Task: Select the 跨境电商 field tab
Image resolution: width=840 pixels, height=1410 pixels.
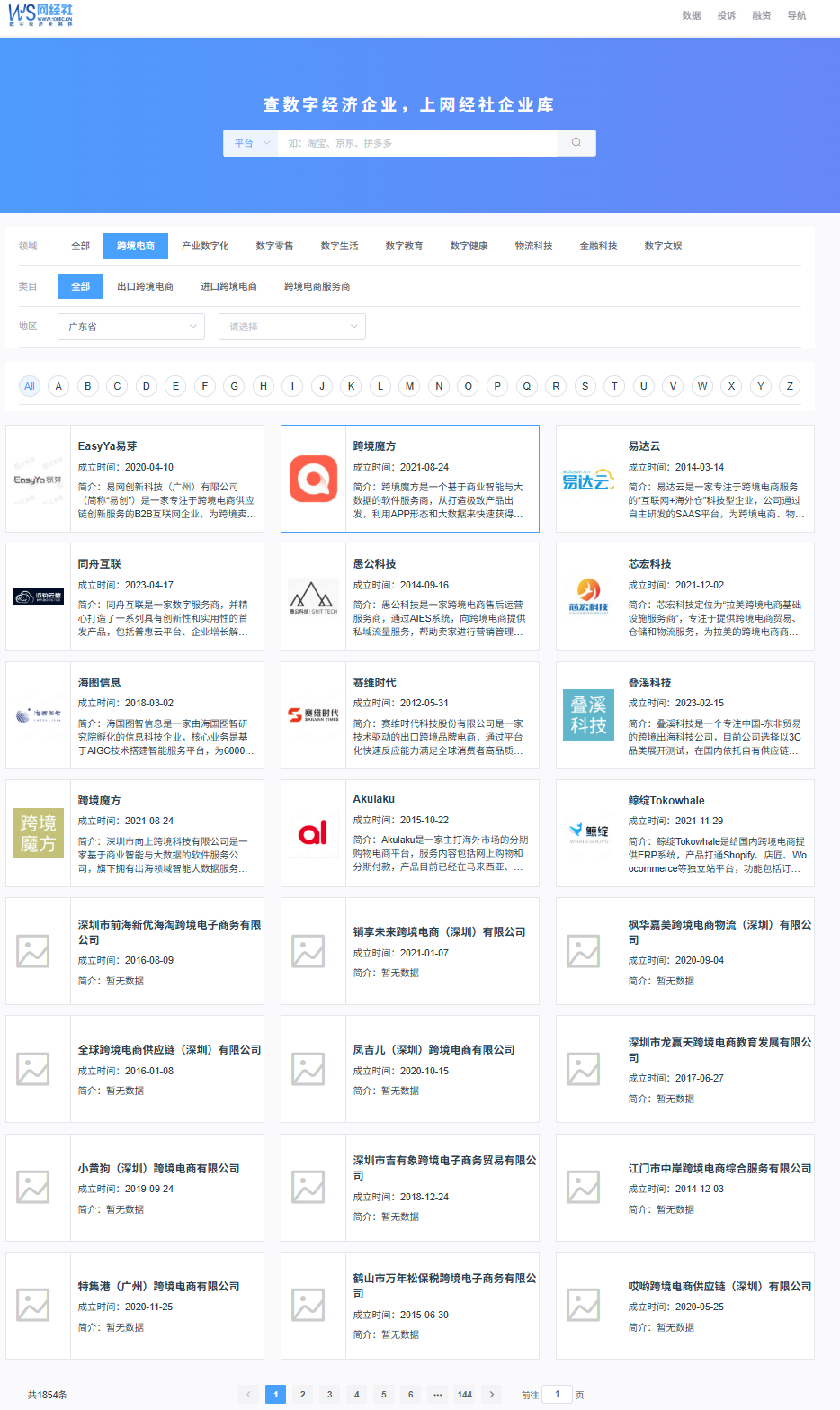Action: (136, 246)
